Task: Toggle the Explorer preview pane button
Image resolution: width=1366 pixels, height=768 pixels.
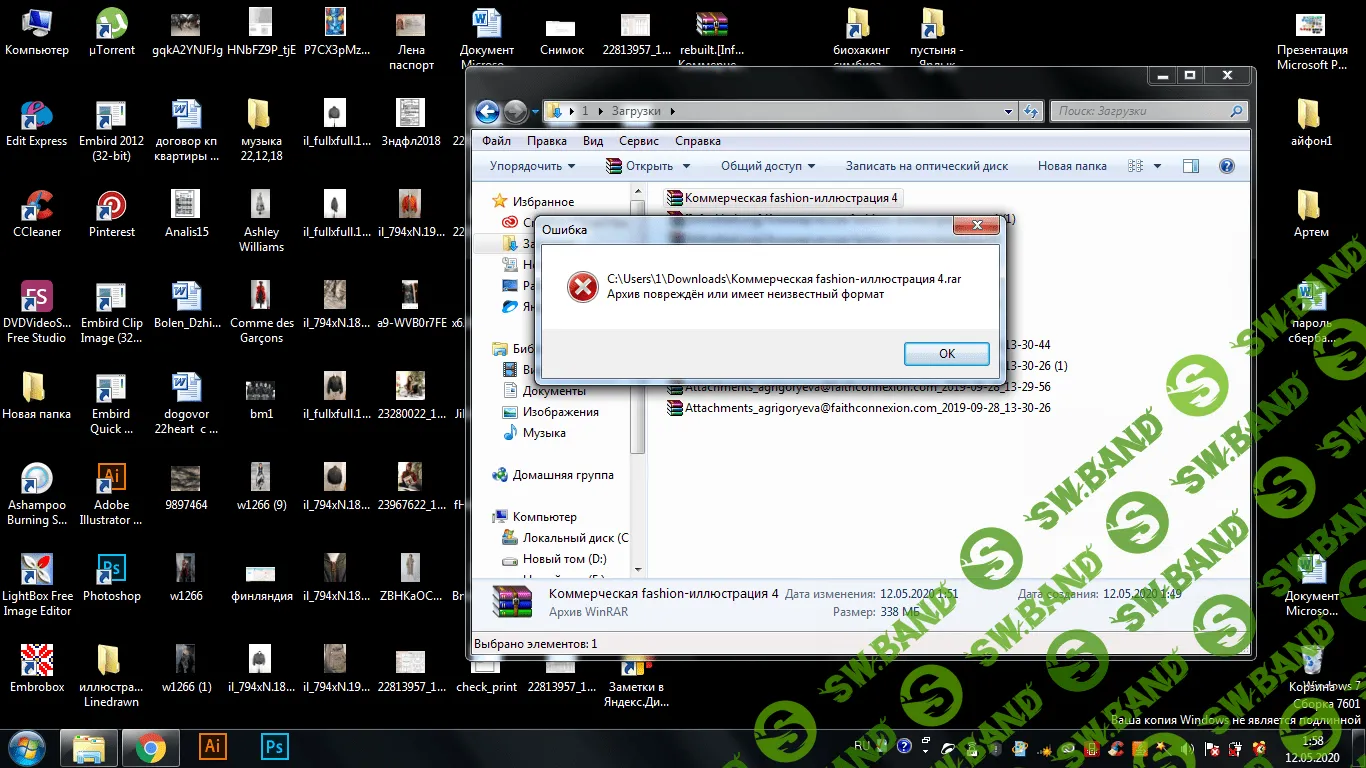Action: click(1190, 166)
